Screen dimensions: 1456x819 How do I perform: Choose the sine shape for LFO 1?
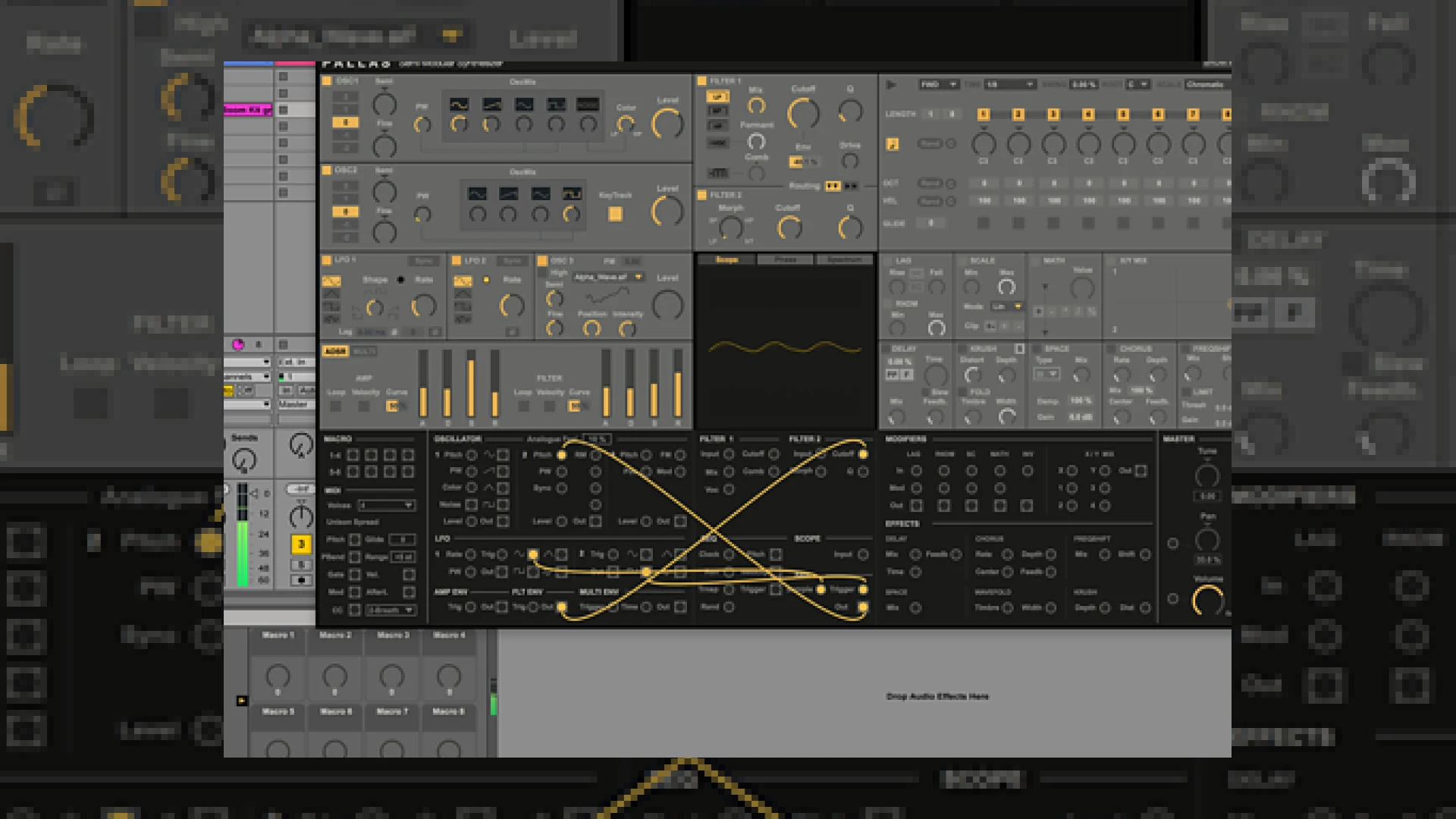331,281
